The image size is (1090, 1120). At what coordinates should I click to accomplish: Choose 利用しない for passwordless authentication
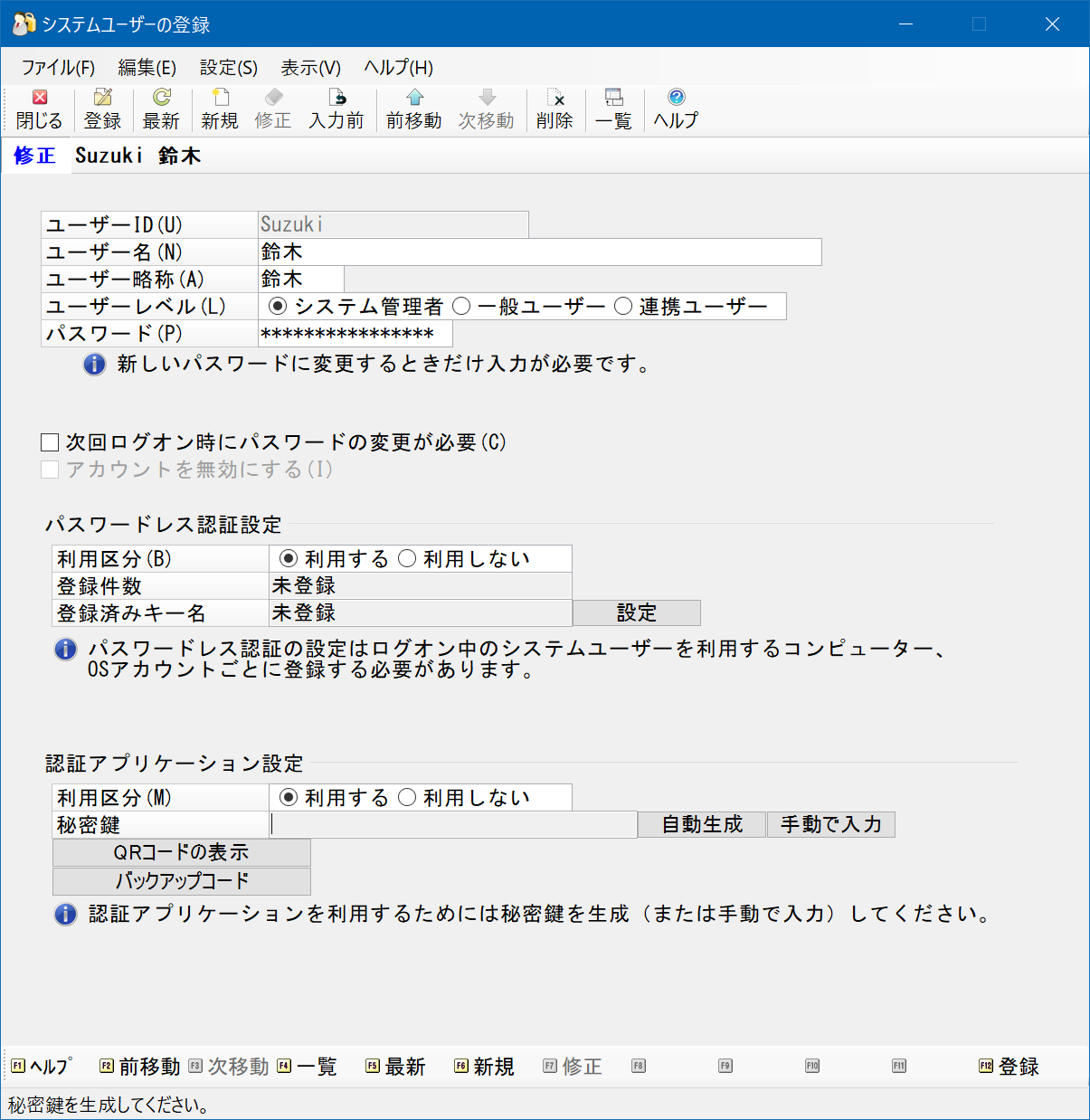[x=409, y=558]
